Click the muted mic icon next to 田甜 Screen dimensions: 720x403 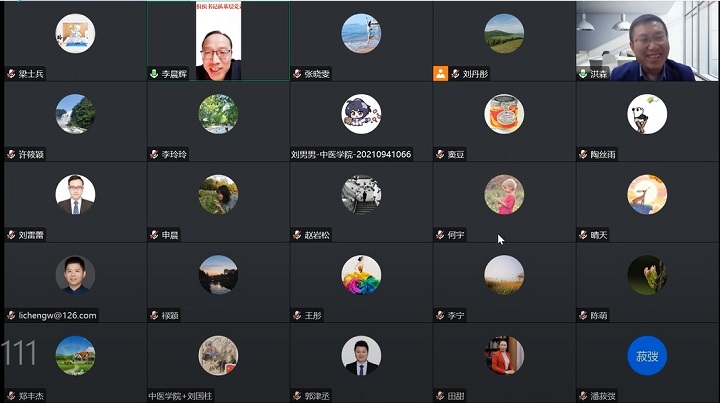pyautogui.click(x=440, y=396)
